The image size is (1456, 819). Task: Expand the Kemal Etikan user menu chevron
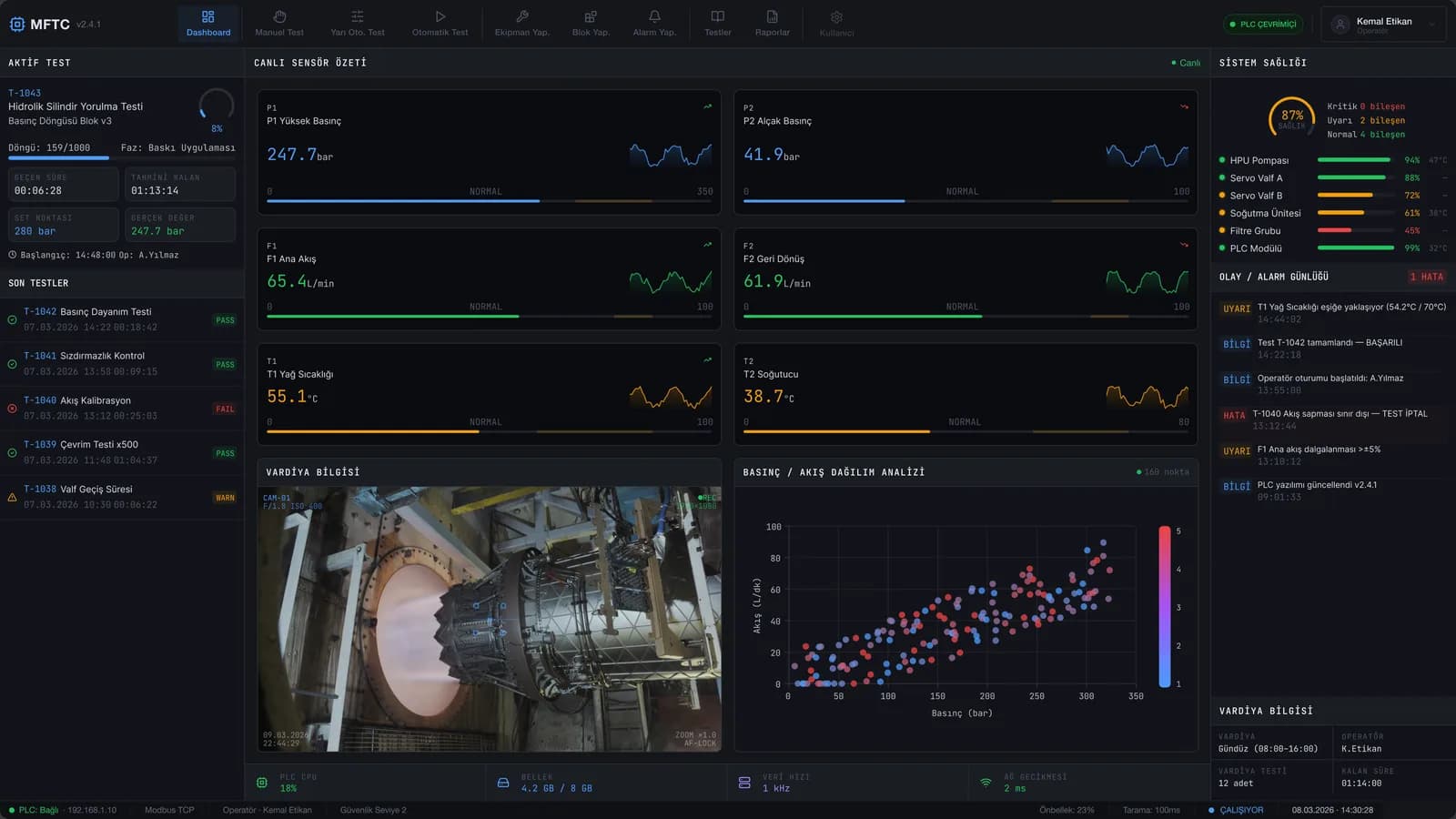coord(1431,25)
